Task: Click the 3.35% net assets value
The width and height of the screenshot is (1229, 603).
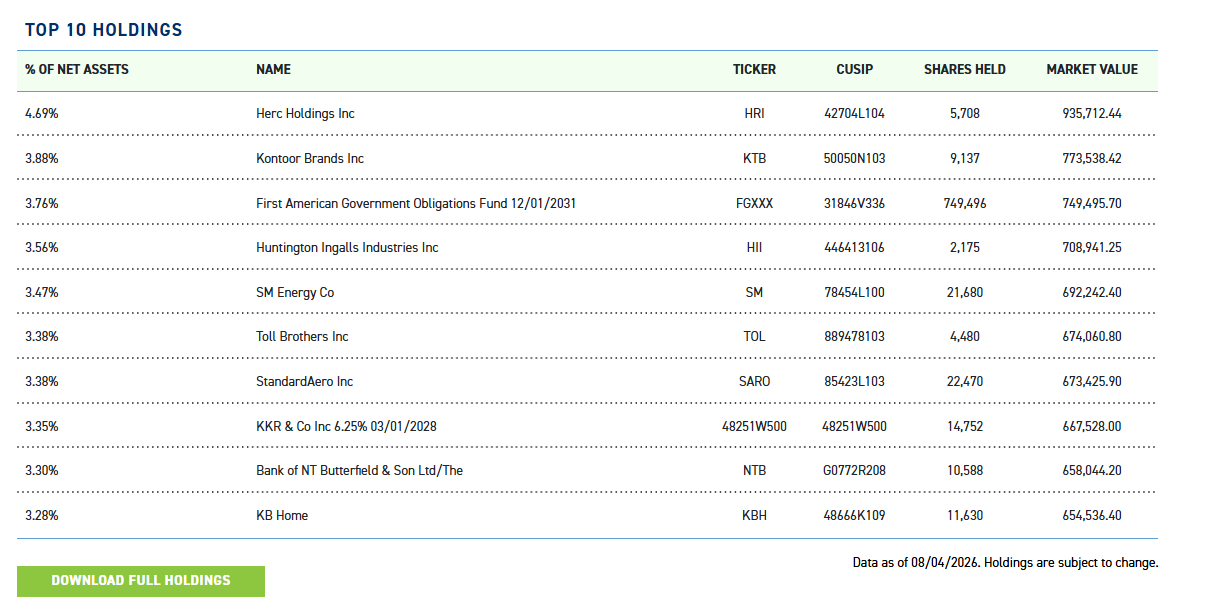Action: (42, 427)
